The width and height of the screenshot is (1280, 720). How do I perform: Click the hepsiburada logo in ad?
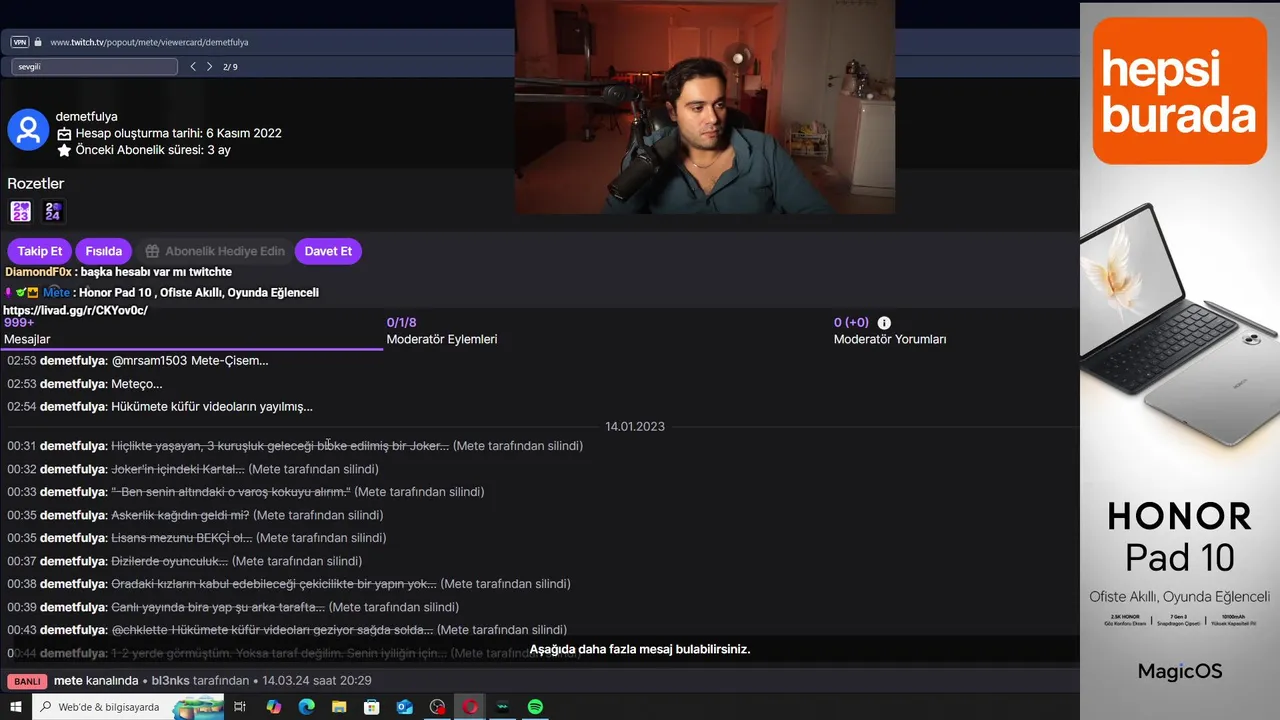pos(1180,91)
